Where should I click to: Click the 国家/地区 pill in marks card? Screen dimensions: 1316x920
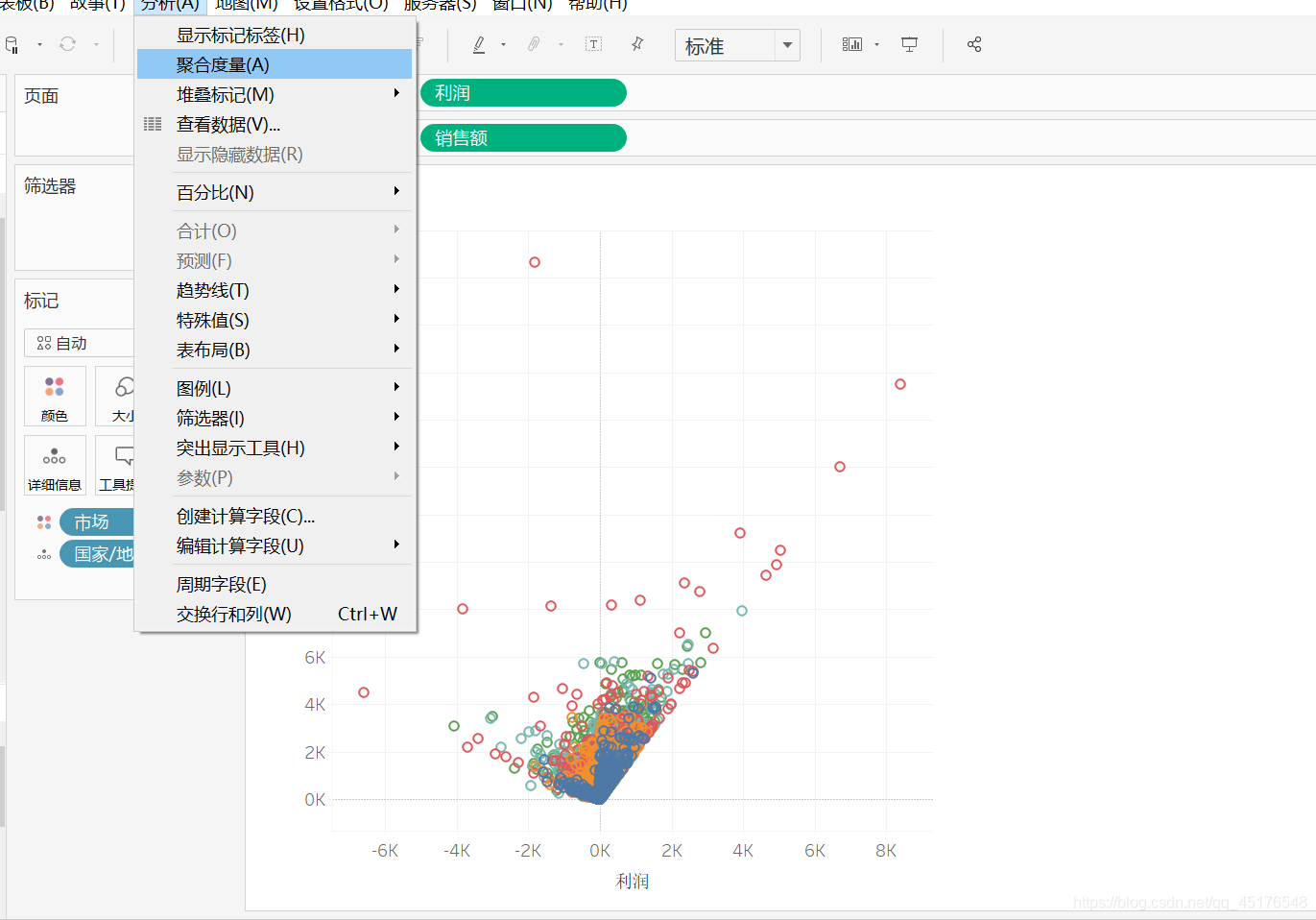97,554
